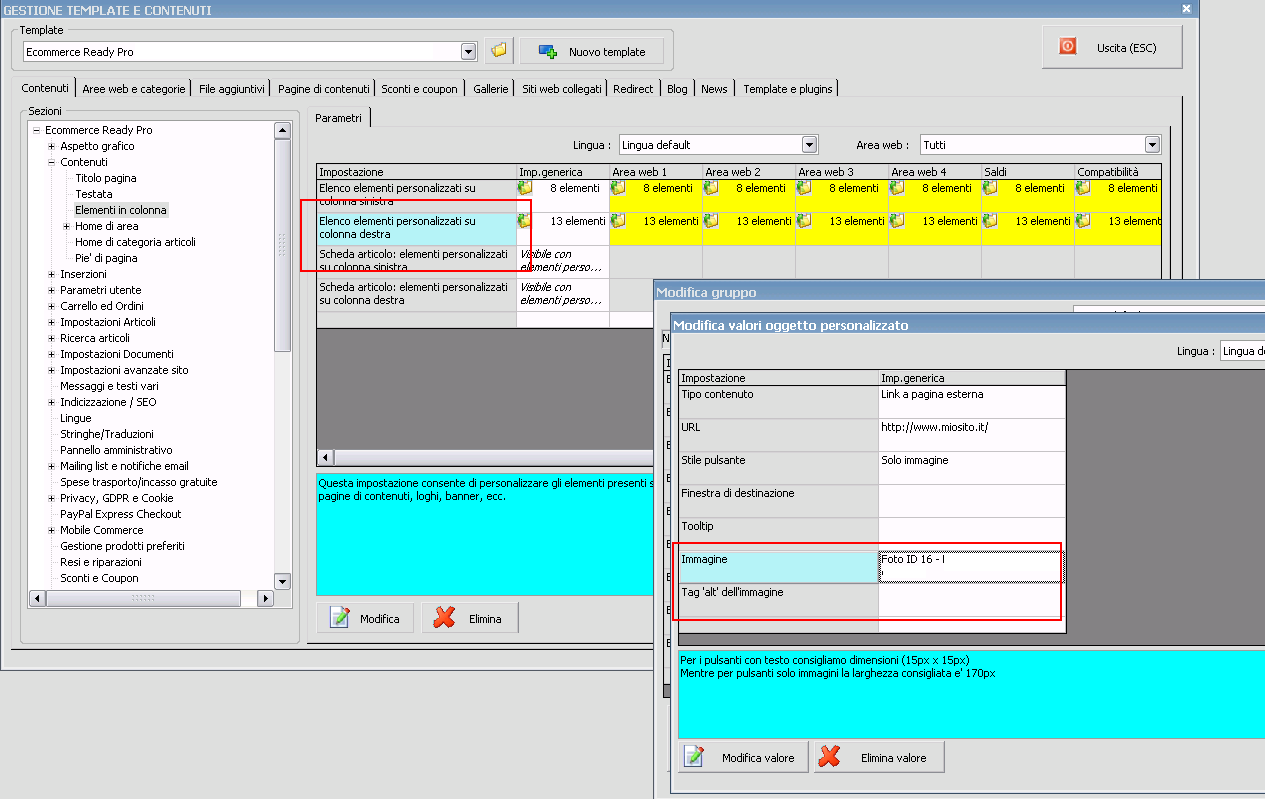Viewport: 1265px width, 799px height.
Task: Expand the Home di area node
Action: [x=66, y=226]
